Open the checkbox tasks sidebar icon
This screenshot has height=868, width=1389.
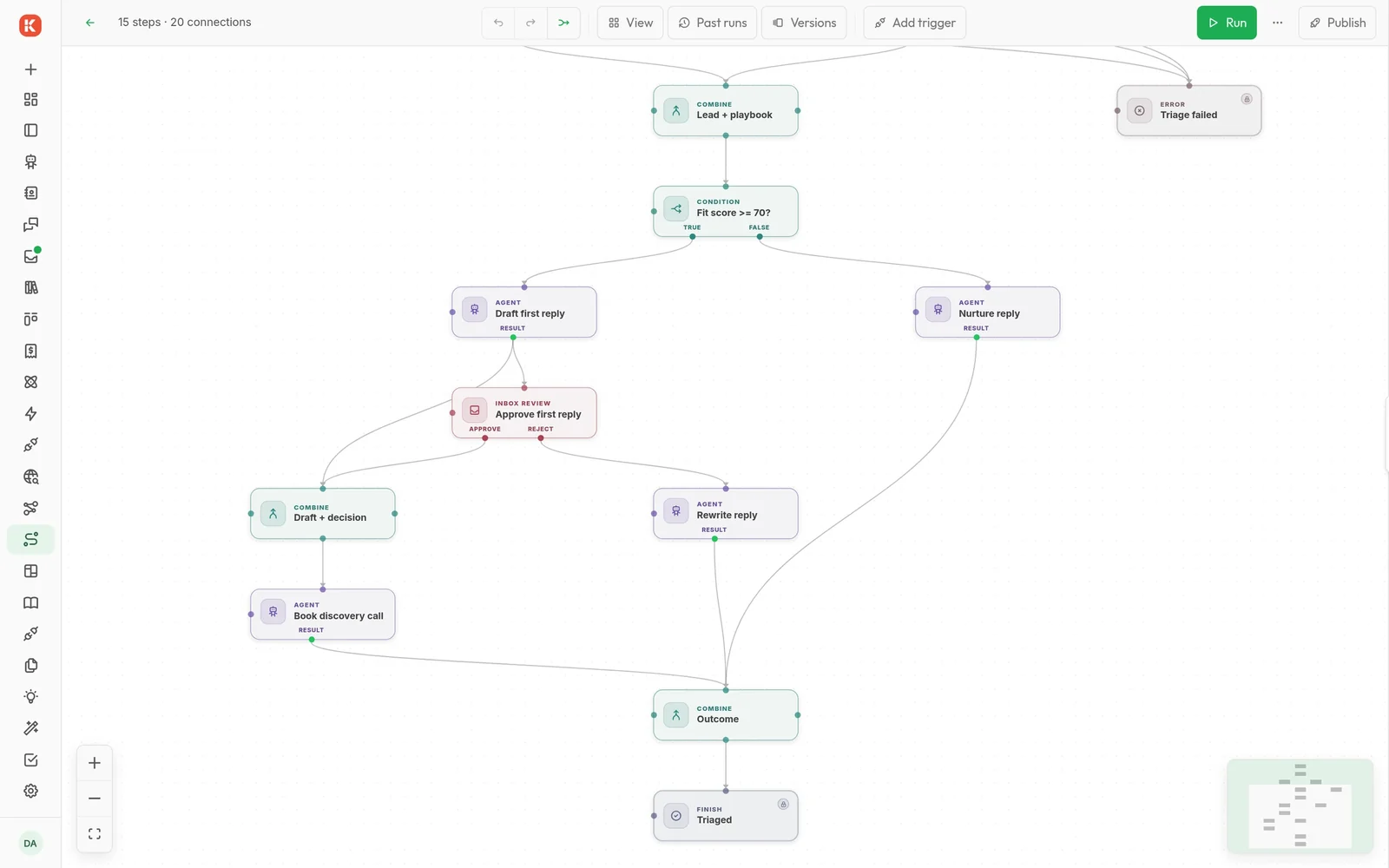coord(30,759)
